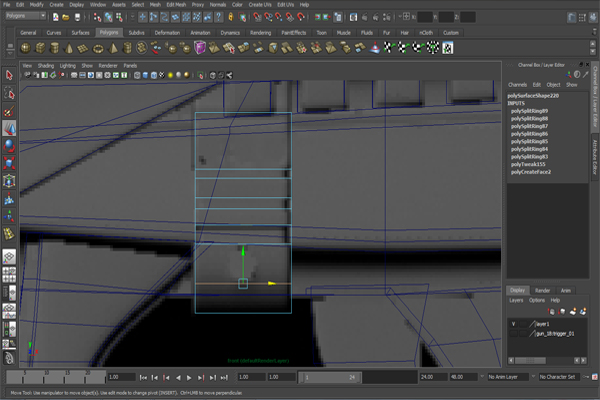Click the lock icon on the status line
The height and width of the screenshot is (400, 600).
(x=230, y=17)
